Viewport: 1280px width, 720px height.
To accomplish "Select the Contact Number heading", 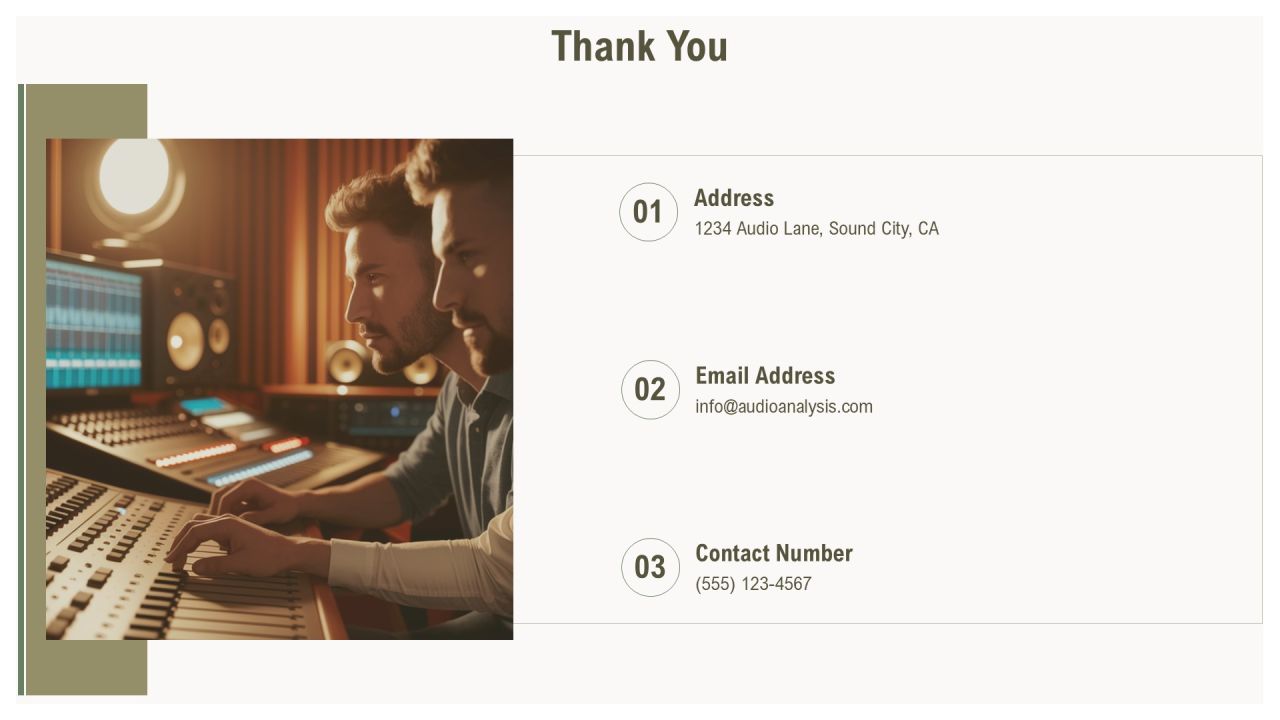I will 774,553.
